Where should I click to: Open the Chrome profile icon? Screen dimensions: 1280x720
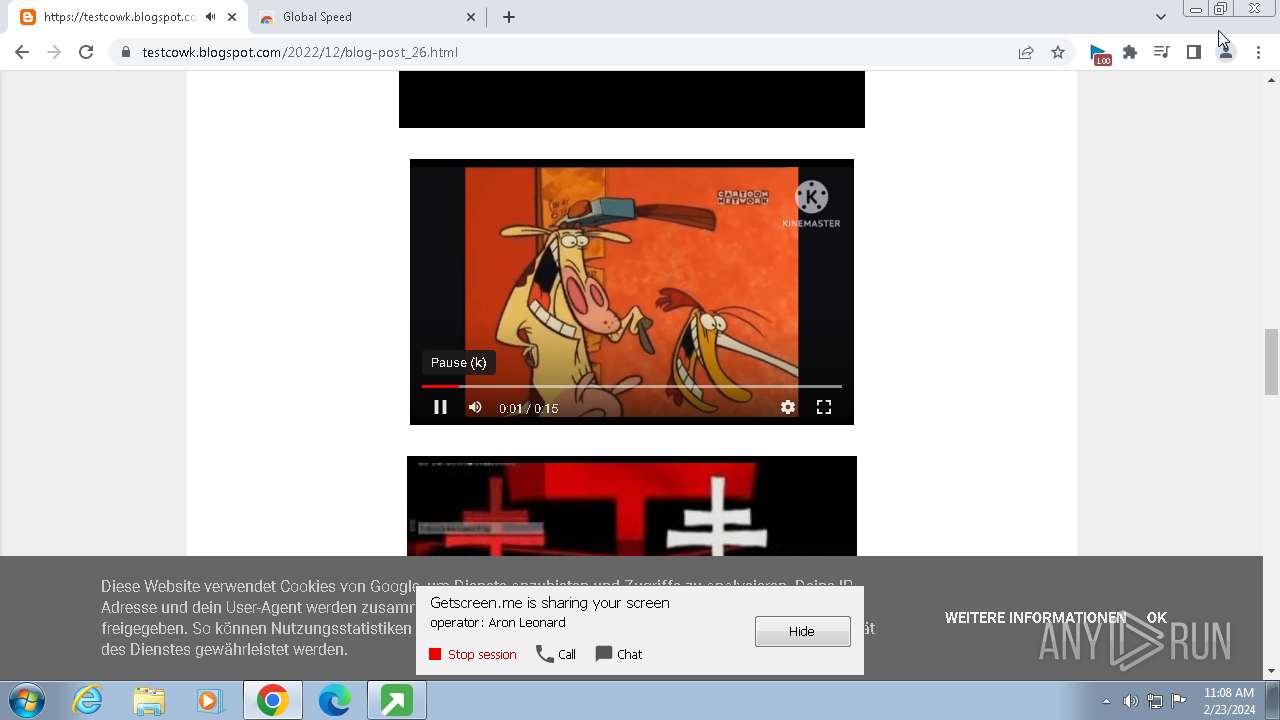1225,52
